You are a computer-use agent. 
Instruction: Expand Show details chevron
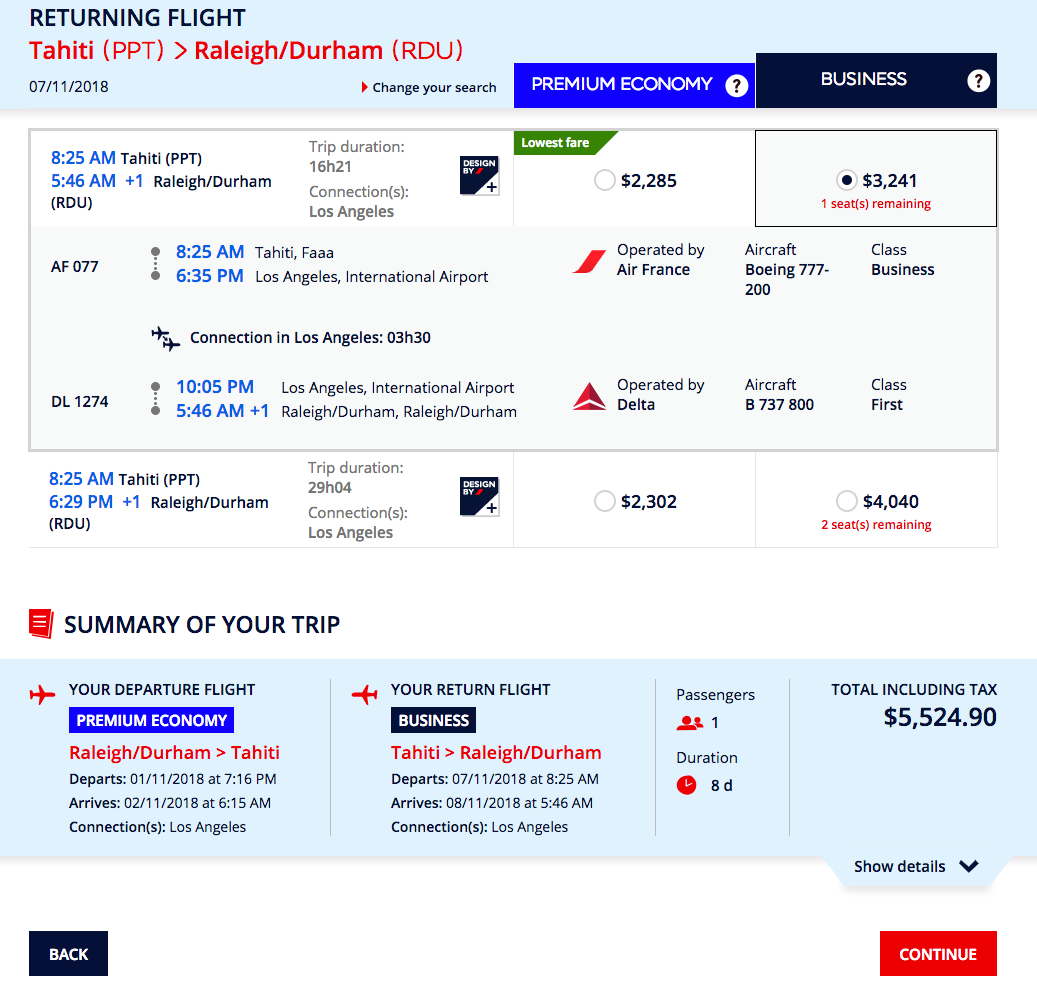969,866
